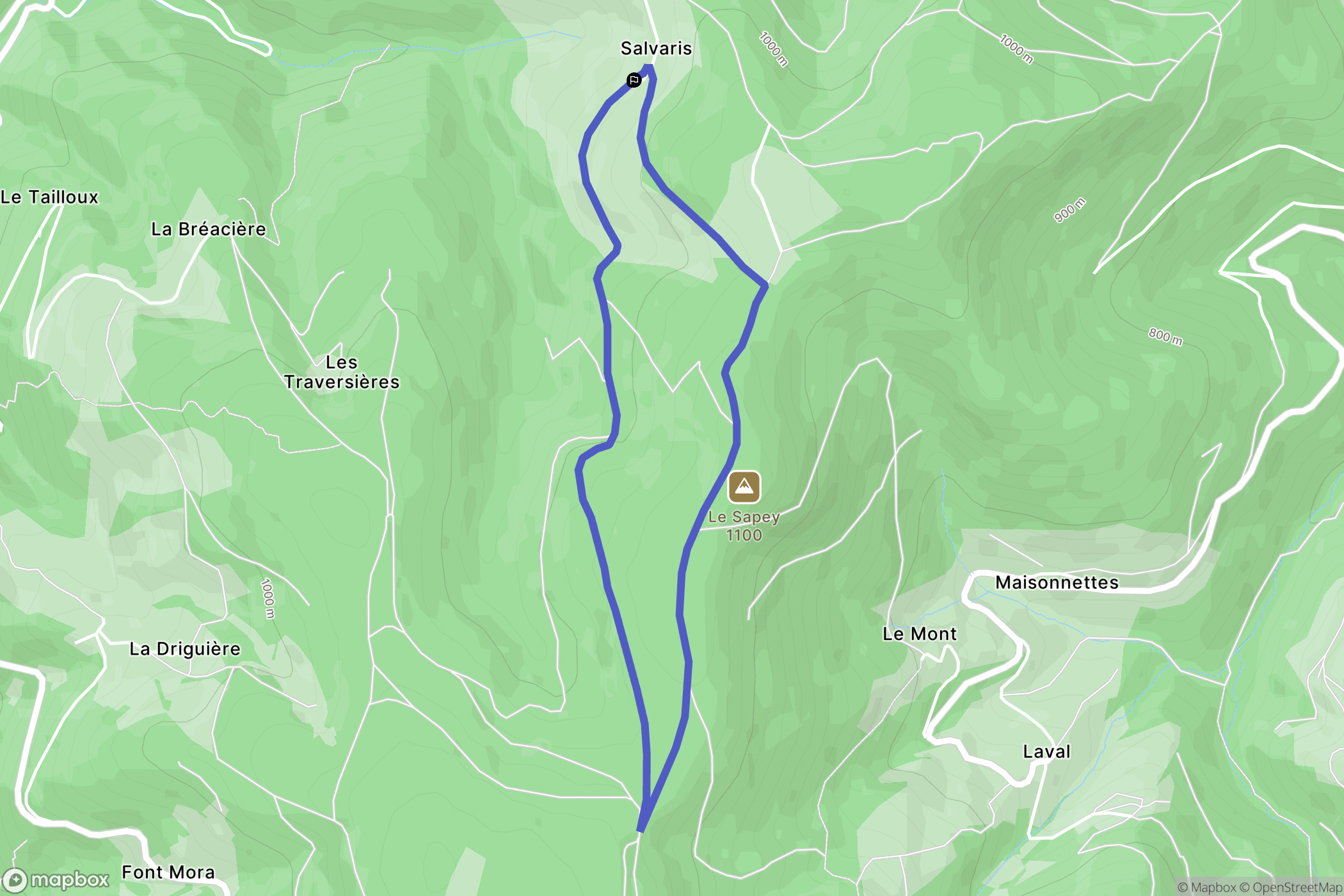
Task: Click the route start flag marker
Action: tap(634, 80)
